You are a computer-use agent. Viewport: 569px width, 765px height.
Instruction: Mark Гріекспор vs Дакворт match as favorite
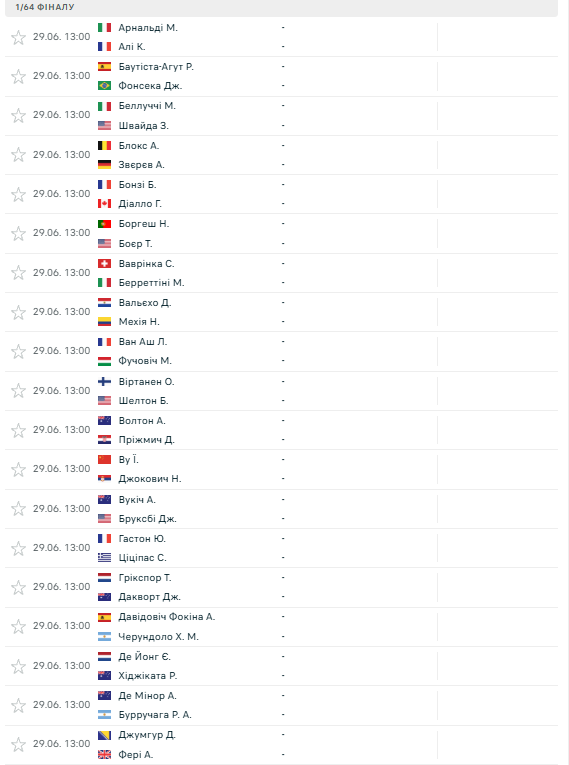tap(18, 587)
